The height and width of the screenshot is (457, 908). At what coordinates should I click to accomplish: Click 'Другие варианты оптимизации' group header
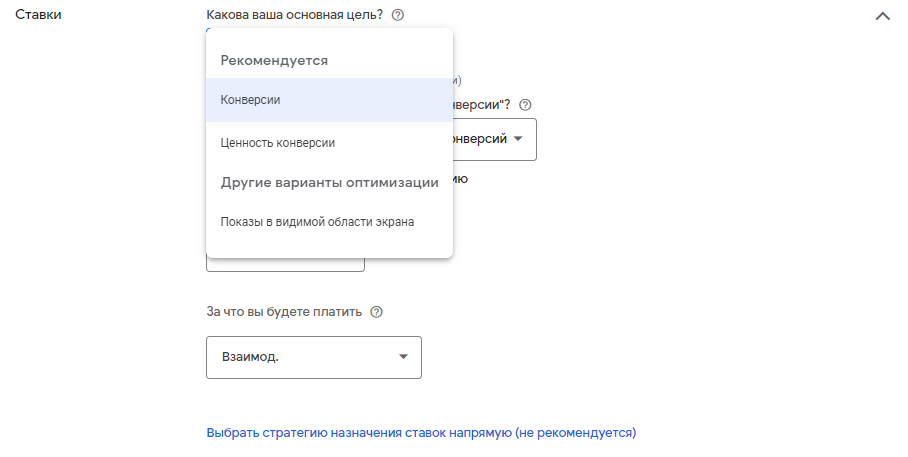329,183
